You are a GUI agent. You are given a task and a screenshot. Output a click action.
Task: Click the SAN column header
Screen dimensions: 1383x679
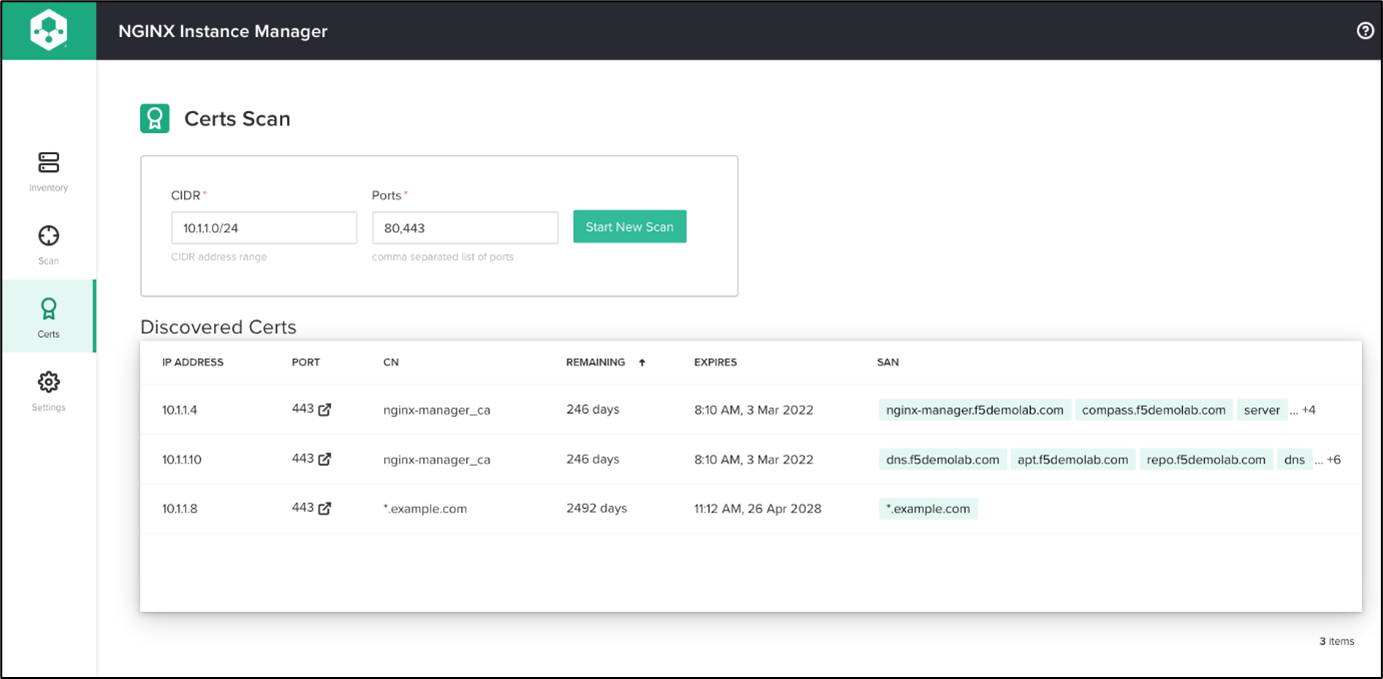888,362
